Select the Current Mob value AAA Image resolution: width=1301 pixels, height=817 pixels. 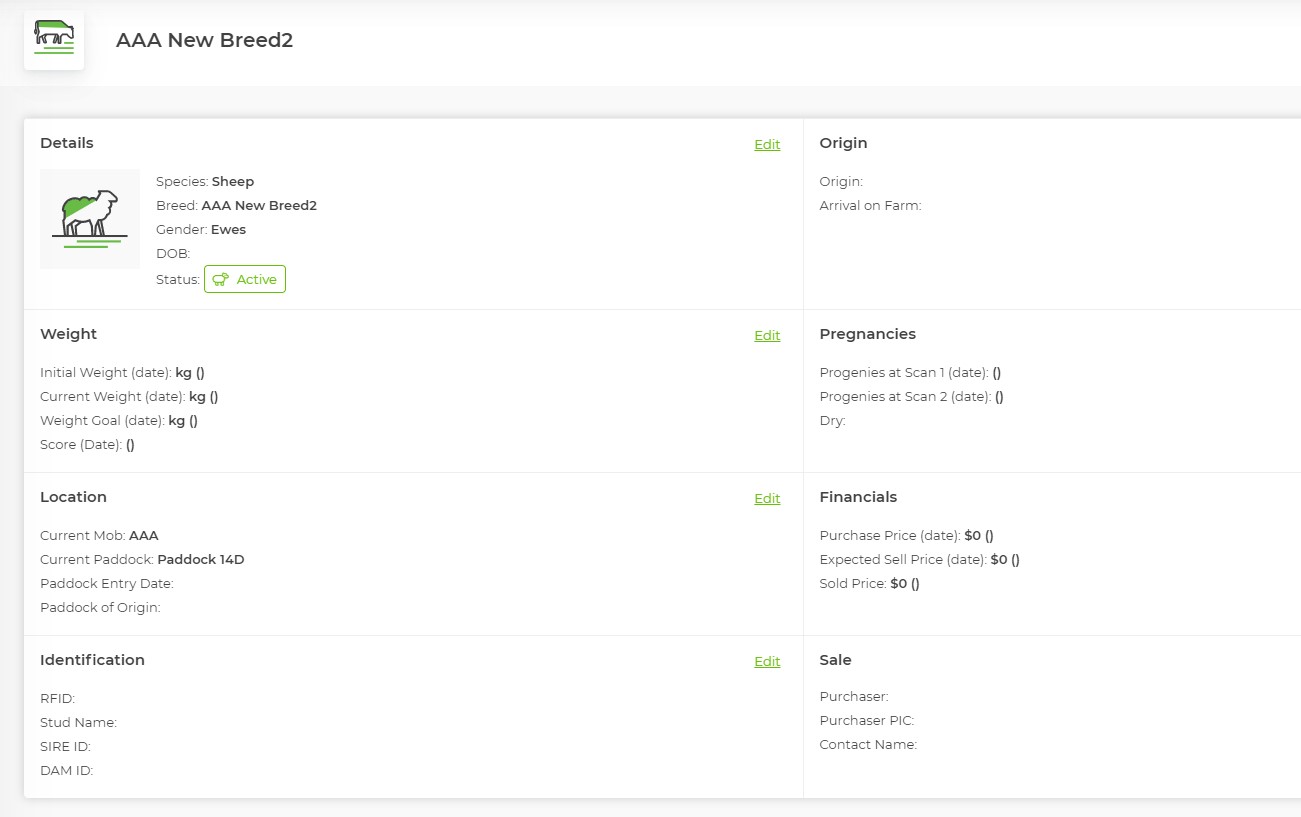click(x=144, y=536)
